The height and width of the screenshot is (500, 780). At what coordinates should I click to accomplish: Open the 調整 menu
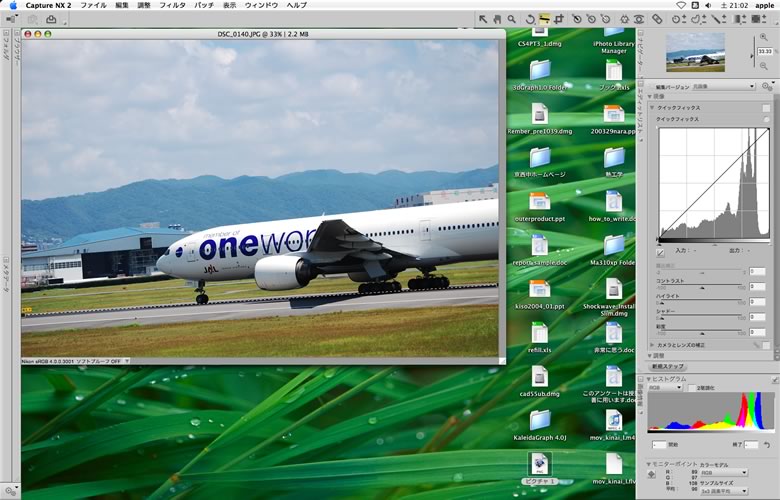coord(144,5)
